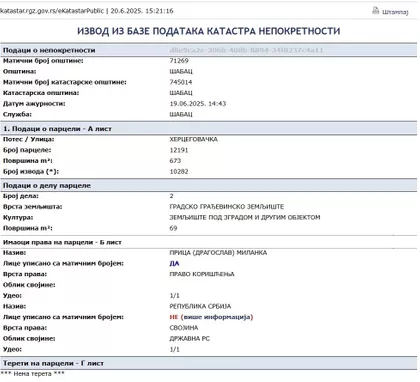Screen dimensions: 420x382
Task: Click the 'Датум ажурности:' label
Action: tap(34, 104)
